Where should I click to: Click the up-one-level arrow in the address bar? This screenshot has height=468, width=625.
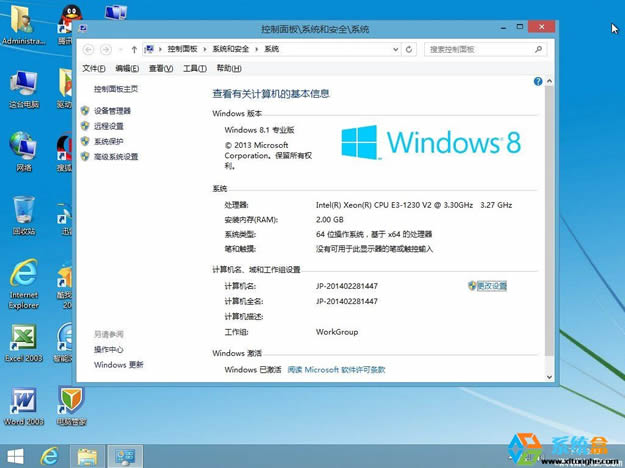click(134, 49)
